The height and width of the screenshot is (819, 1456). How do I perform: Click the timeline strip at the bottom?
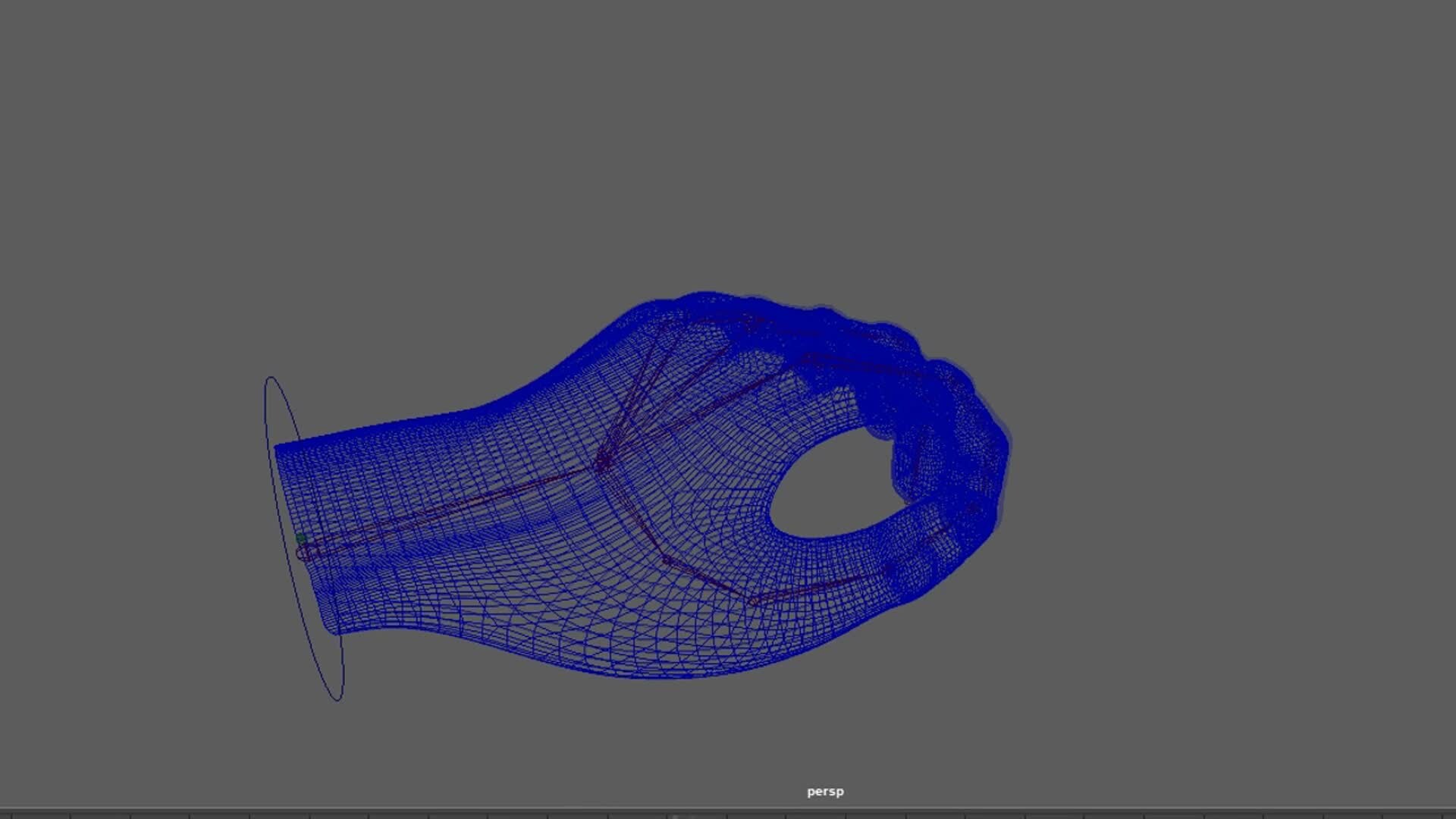point(728,814)
